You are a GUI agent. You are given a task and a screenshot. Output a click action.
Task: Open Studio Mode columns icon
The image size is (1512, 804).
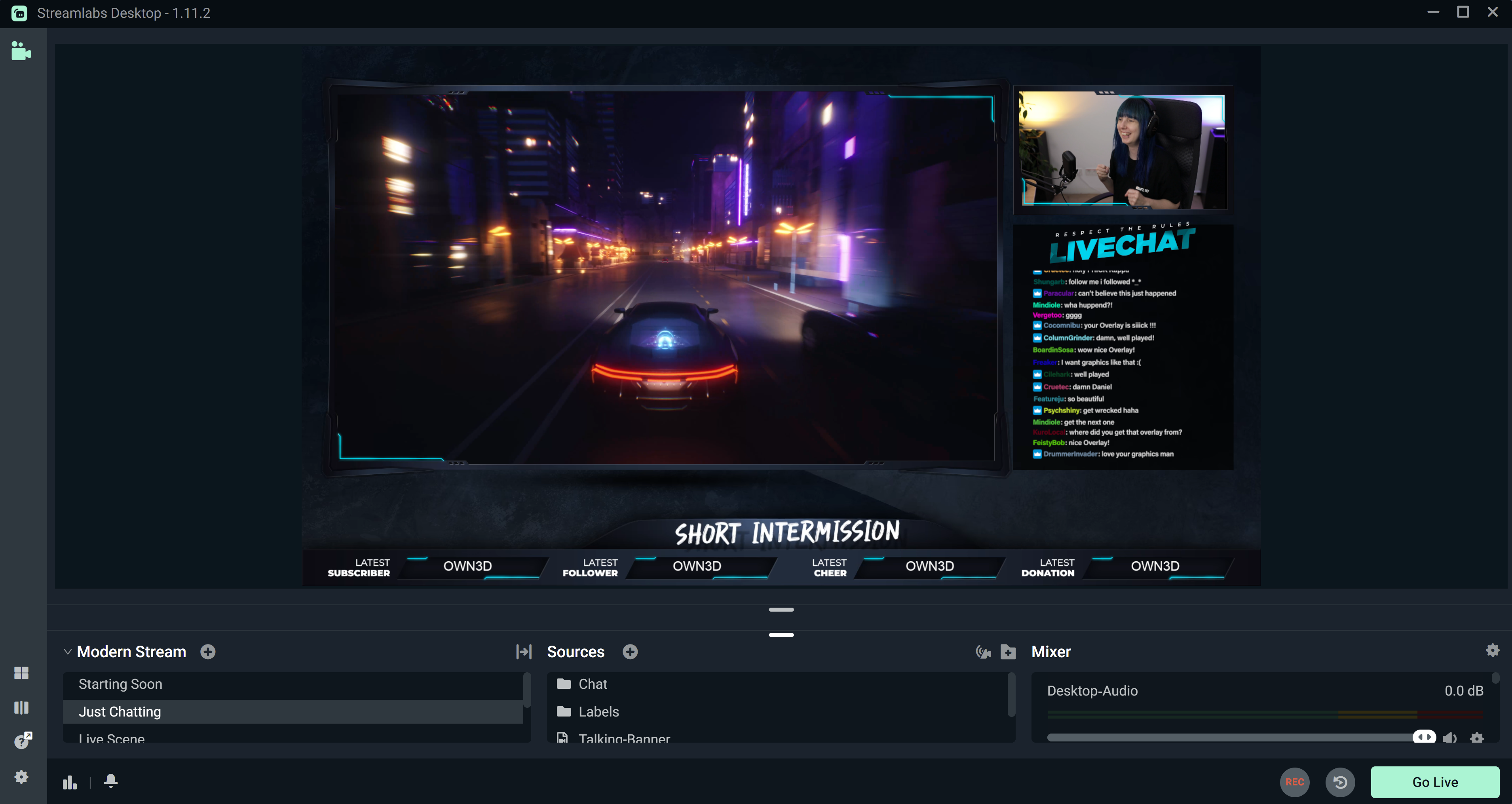21,707
